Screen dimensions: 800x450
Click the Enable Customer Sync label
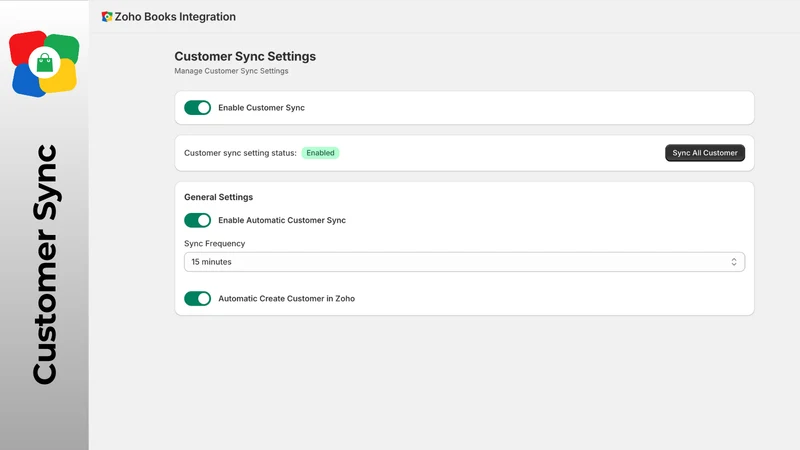coord(261,108)
